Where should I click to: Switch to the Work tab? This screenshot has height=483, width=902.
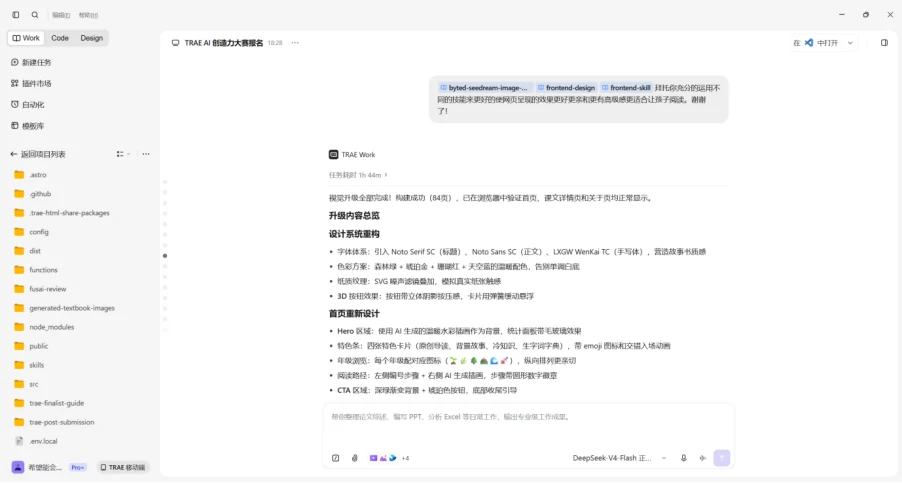pyautogui.click(x=26, y=38)
